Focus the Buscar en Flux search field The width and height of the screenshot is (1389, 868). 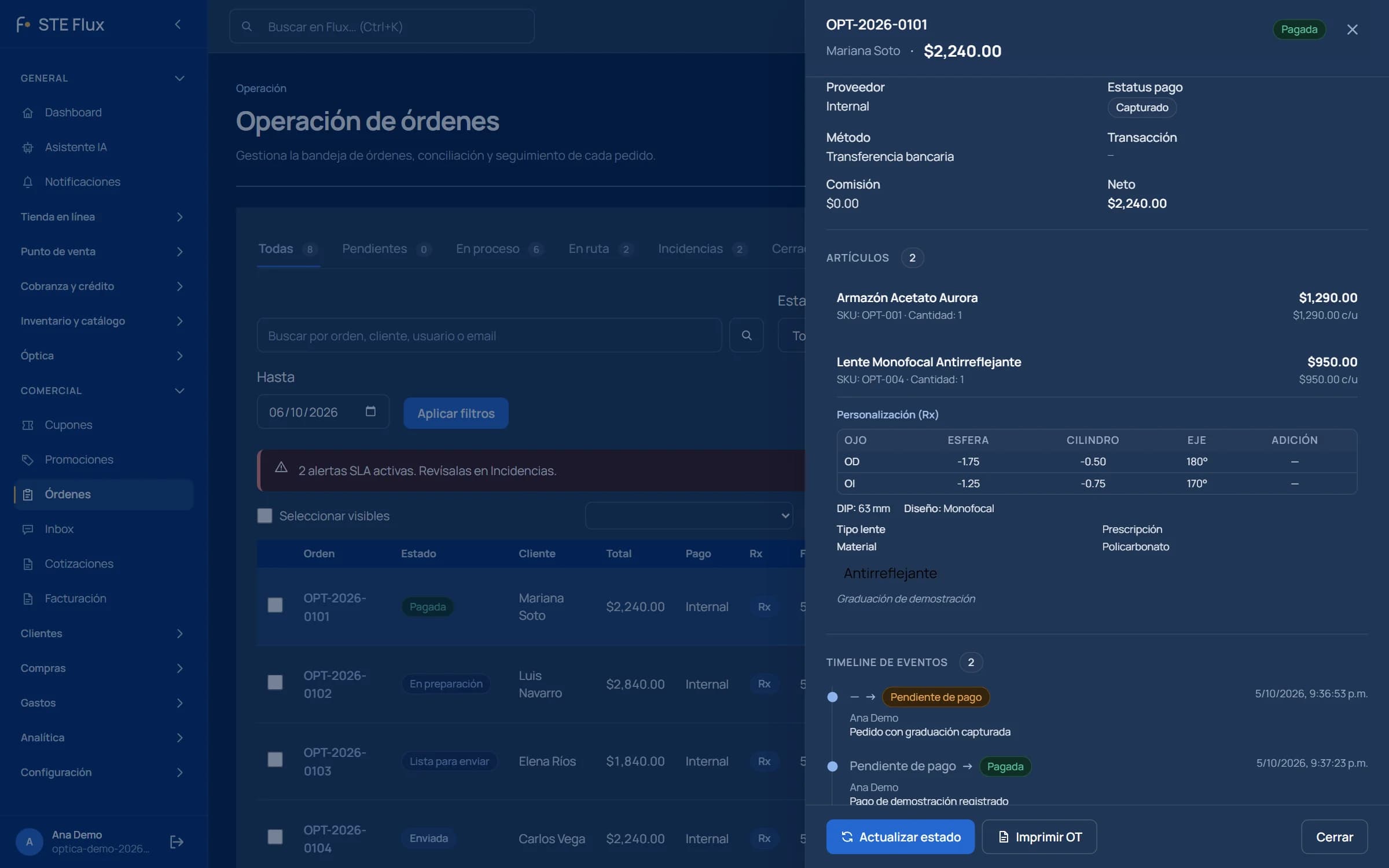(382, 27)
